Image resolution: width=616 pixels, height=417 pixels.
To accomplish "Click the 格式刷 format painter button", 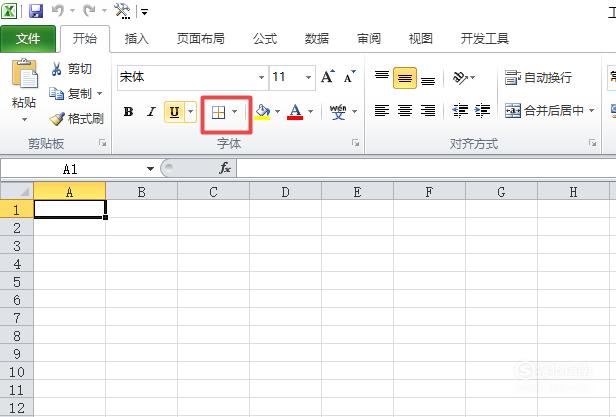I will (77, 118).
